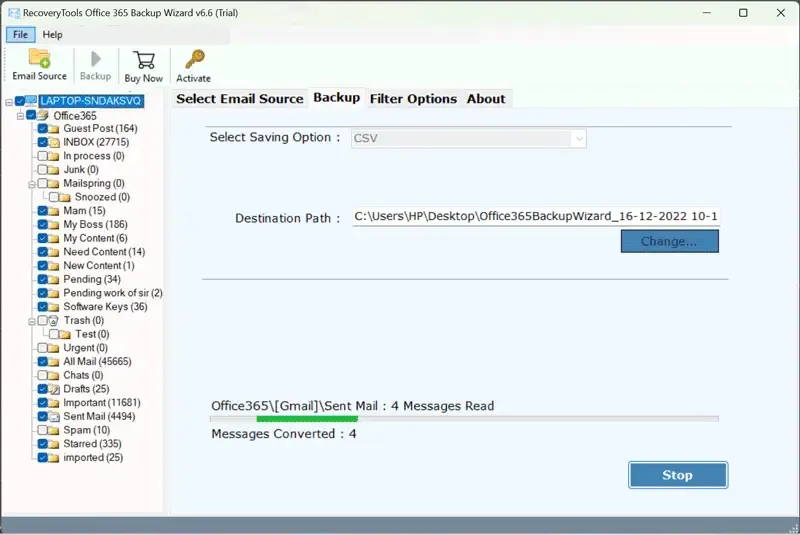Click the Stop button
Image resolution: width=800 pixels, height=535 pixels.
pyautogui.click(x=678, y=475)
